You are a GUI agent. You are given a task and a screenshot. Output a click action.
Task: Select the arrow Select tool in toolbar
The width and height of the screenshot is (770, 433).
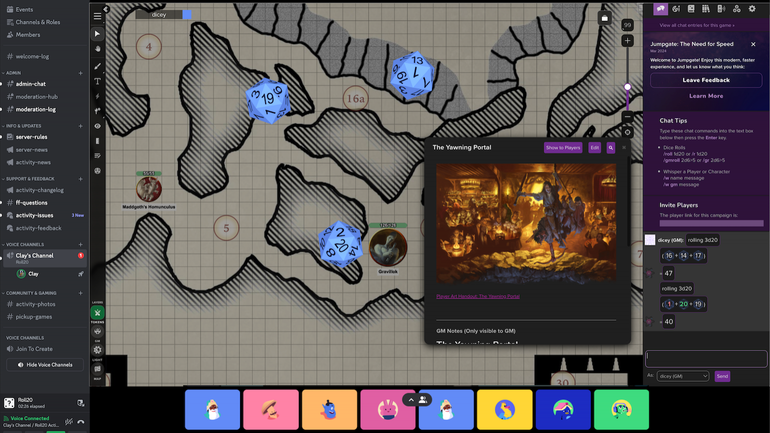[98, 33]
